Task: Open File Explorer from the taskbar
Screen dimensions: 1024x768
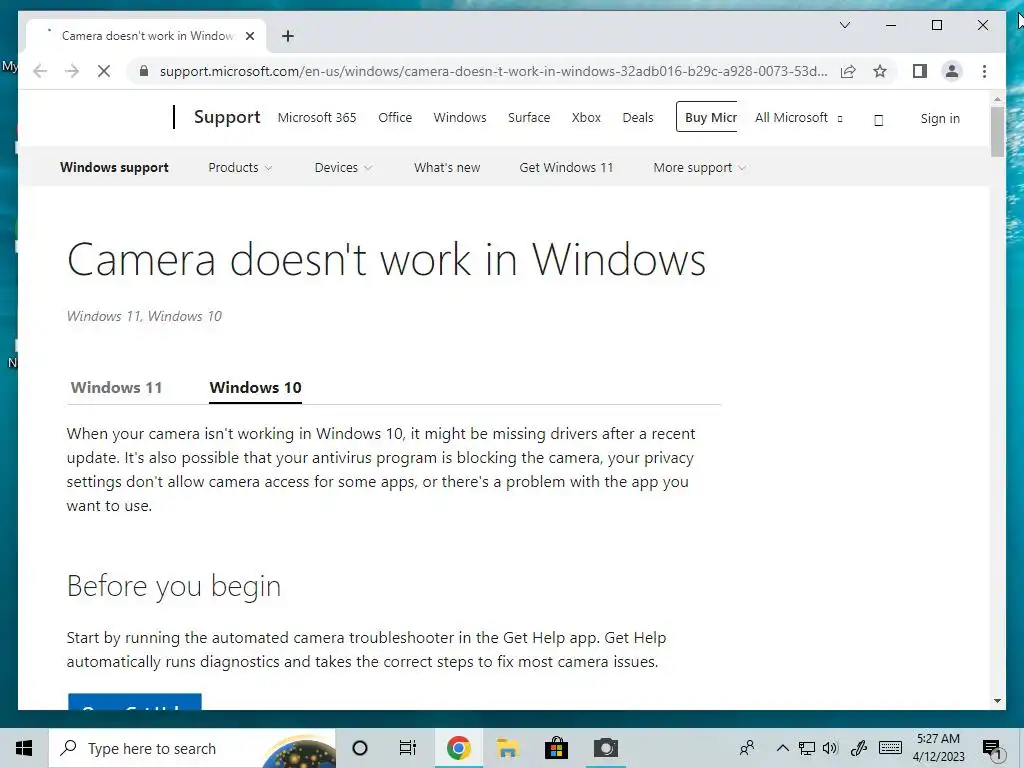Action: coord(507,748)
